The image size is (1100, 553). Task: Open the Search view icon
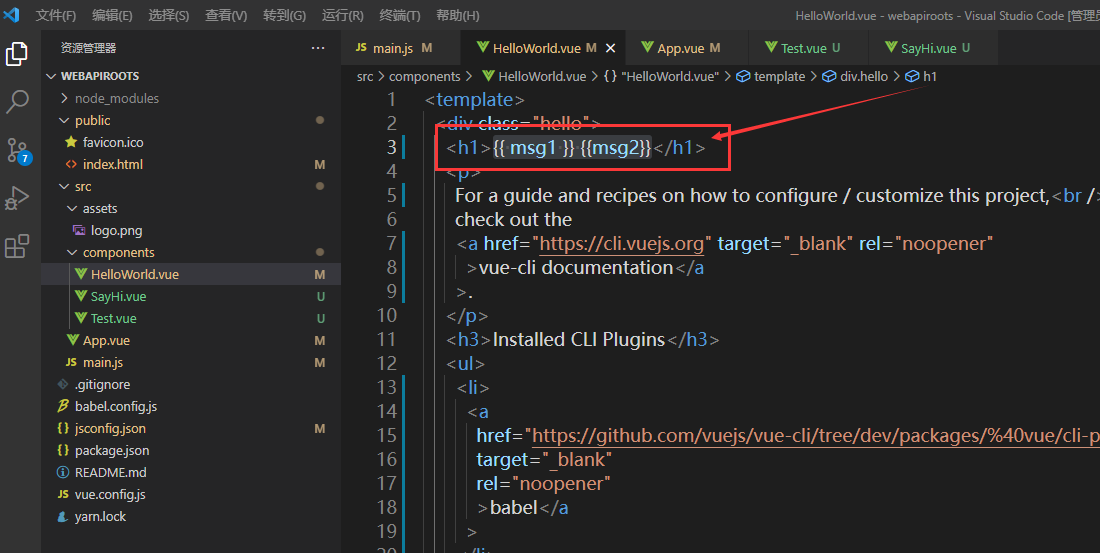(x=17, y=101)
